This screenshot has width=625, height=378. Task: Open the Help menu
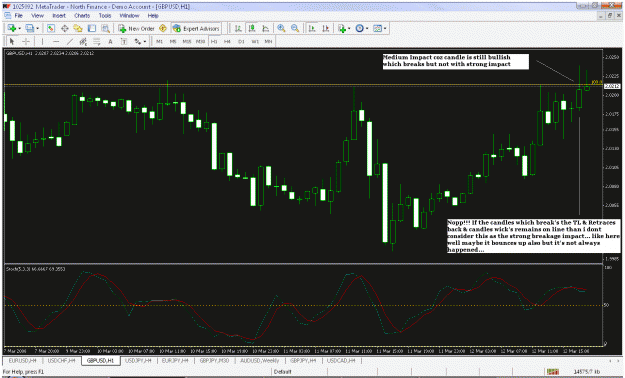pyautogui.click(x=153, y=16)
